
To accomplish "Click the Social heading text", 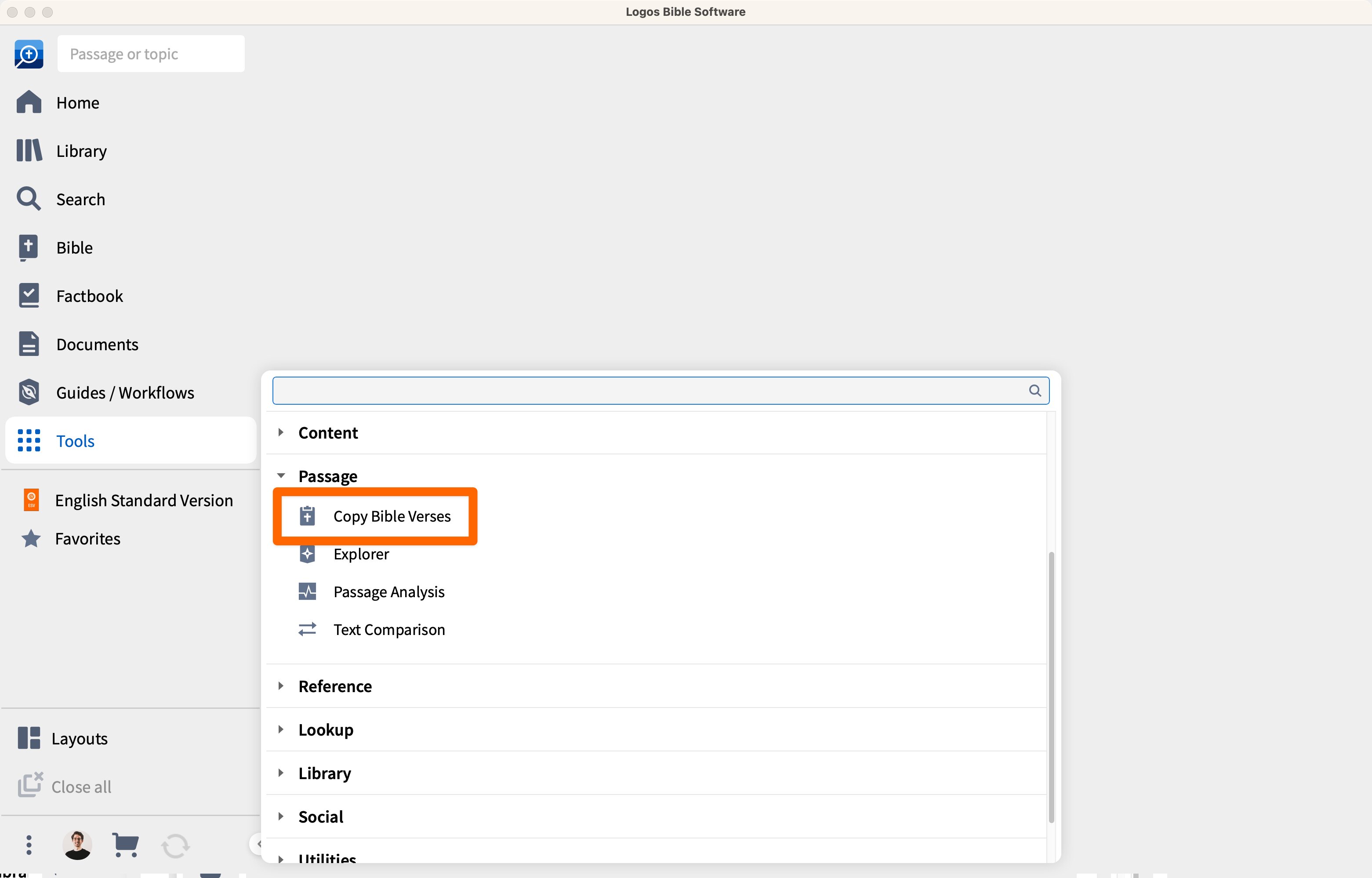I will (321, 816).
